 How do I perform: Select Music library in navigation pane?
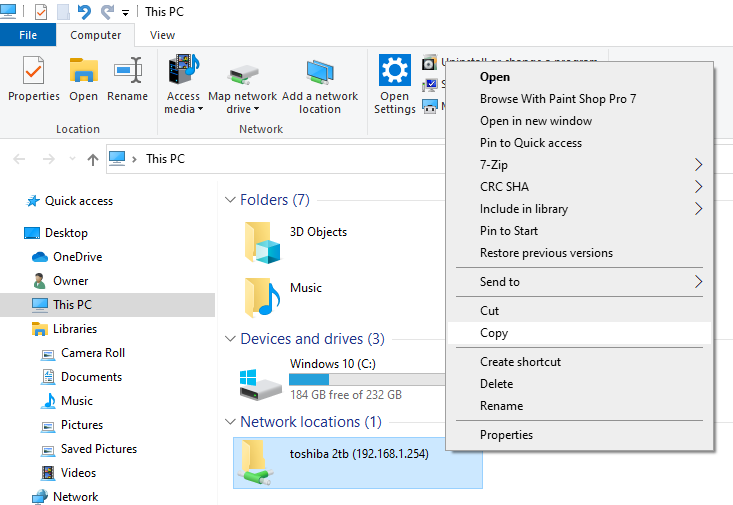(x=77, y=401)
